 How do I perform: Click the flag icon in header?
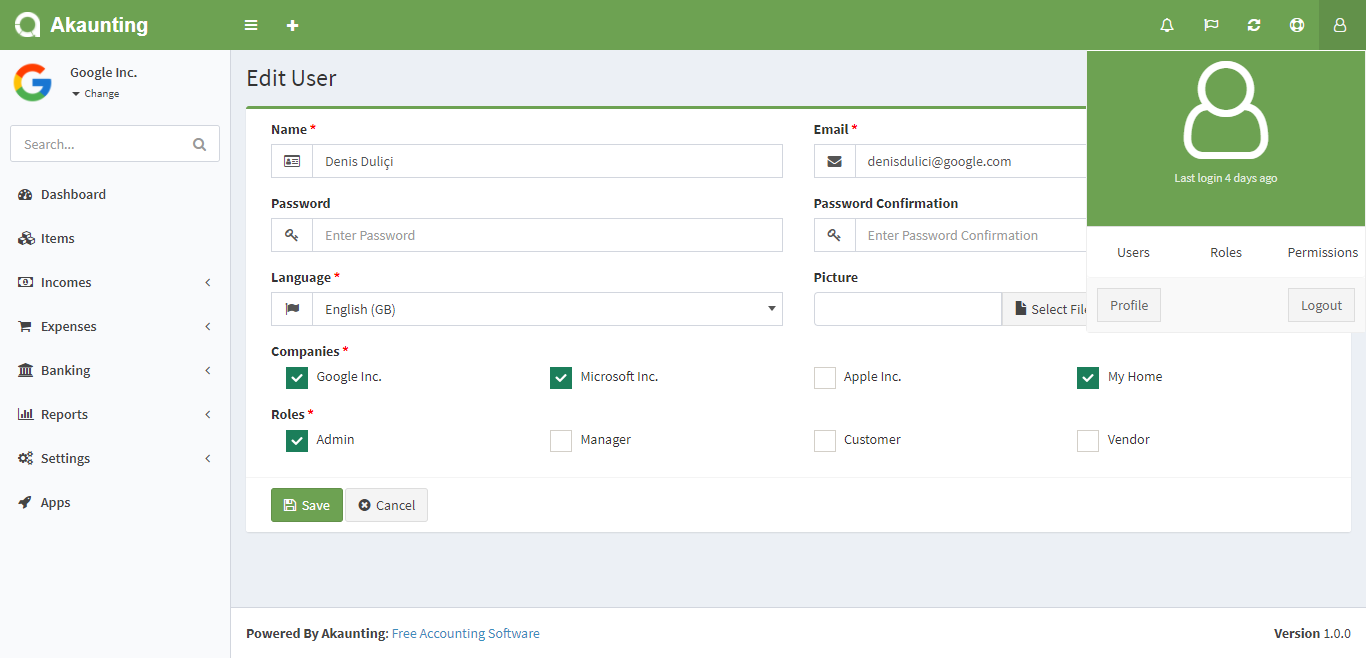(x=1211, y=25)
